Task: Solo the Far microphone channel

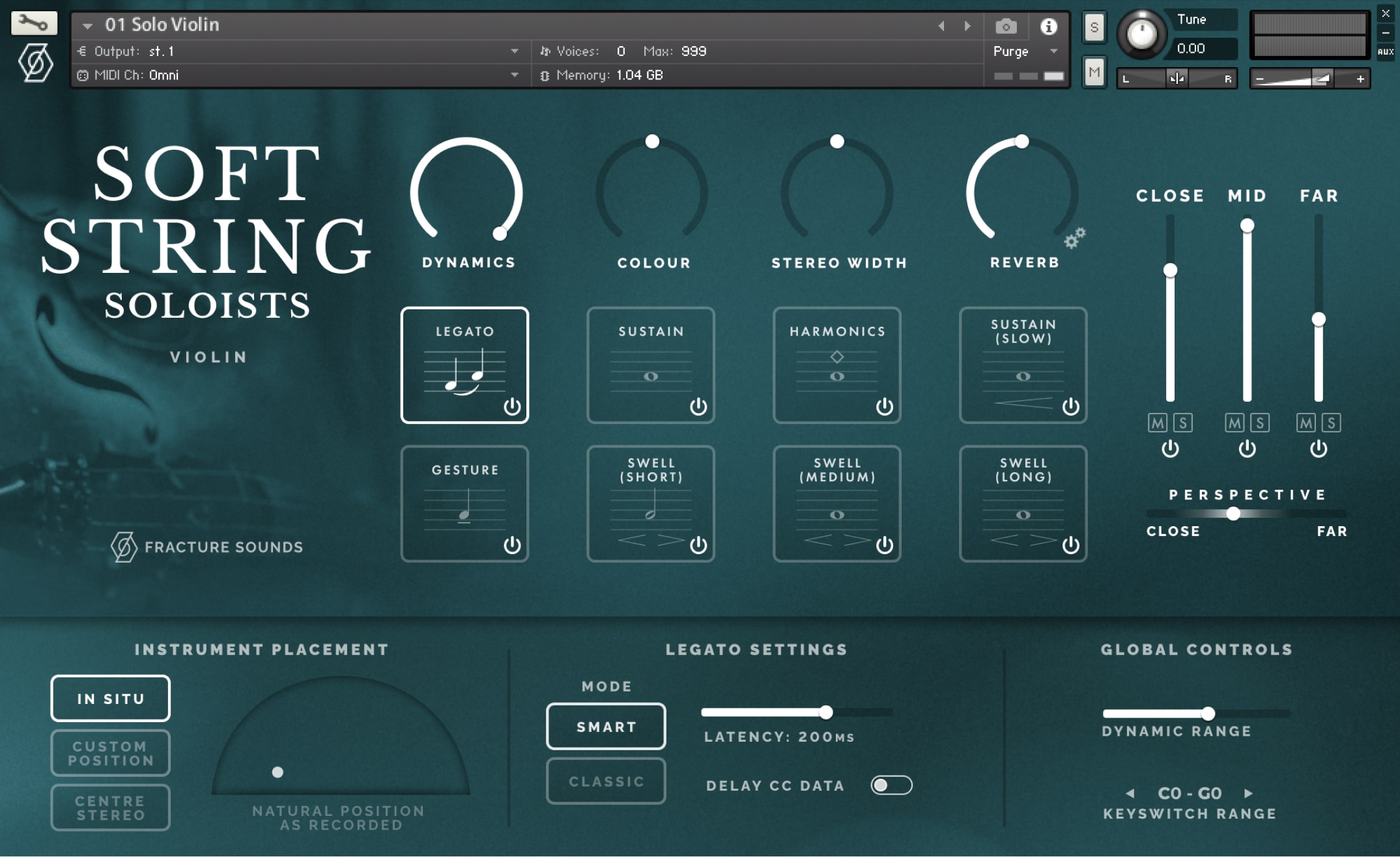Action: (1331, 423)
